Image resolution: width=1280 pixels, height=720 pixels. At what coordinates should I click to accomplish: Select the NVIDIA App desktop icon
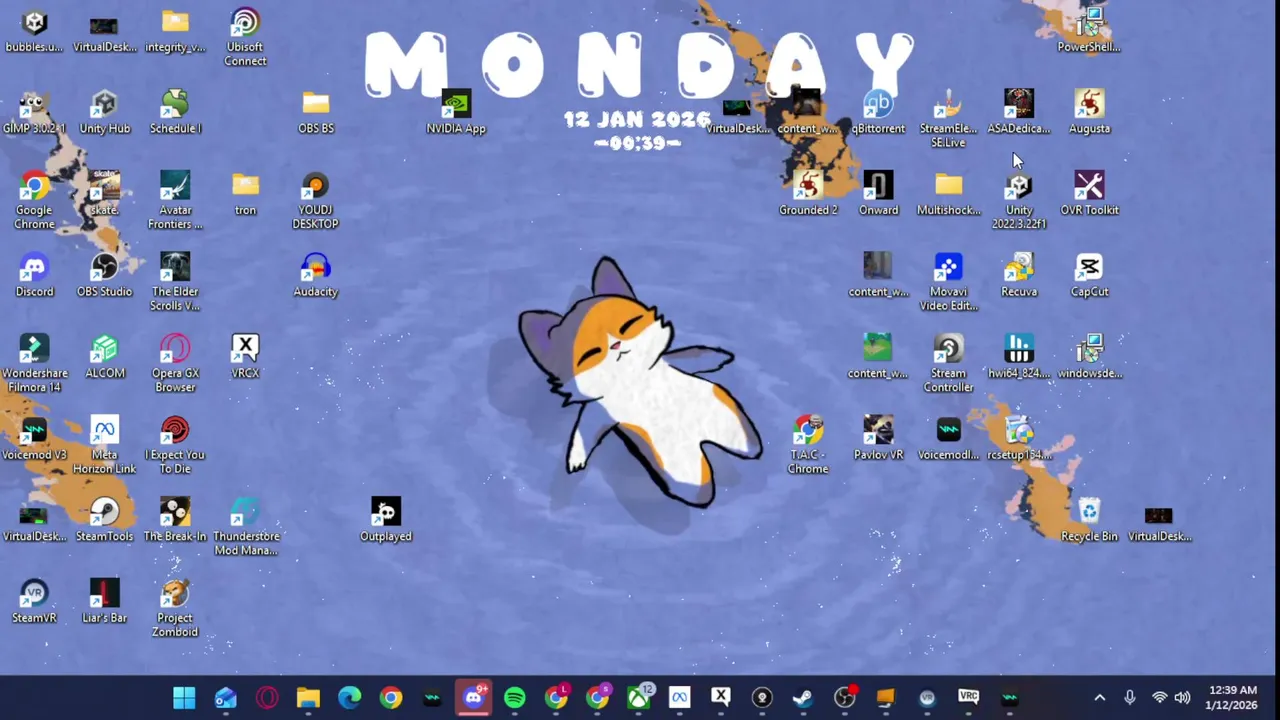coord(455,112)
